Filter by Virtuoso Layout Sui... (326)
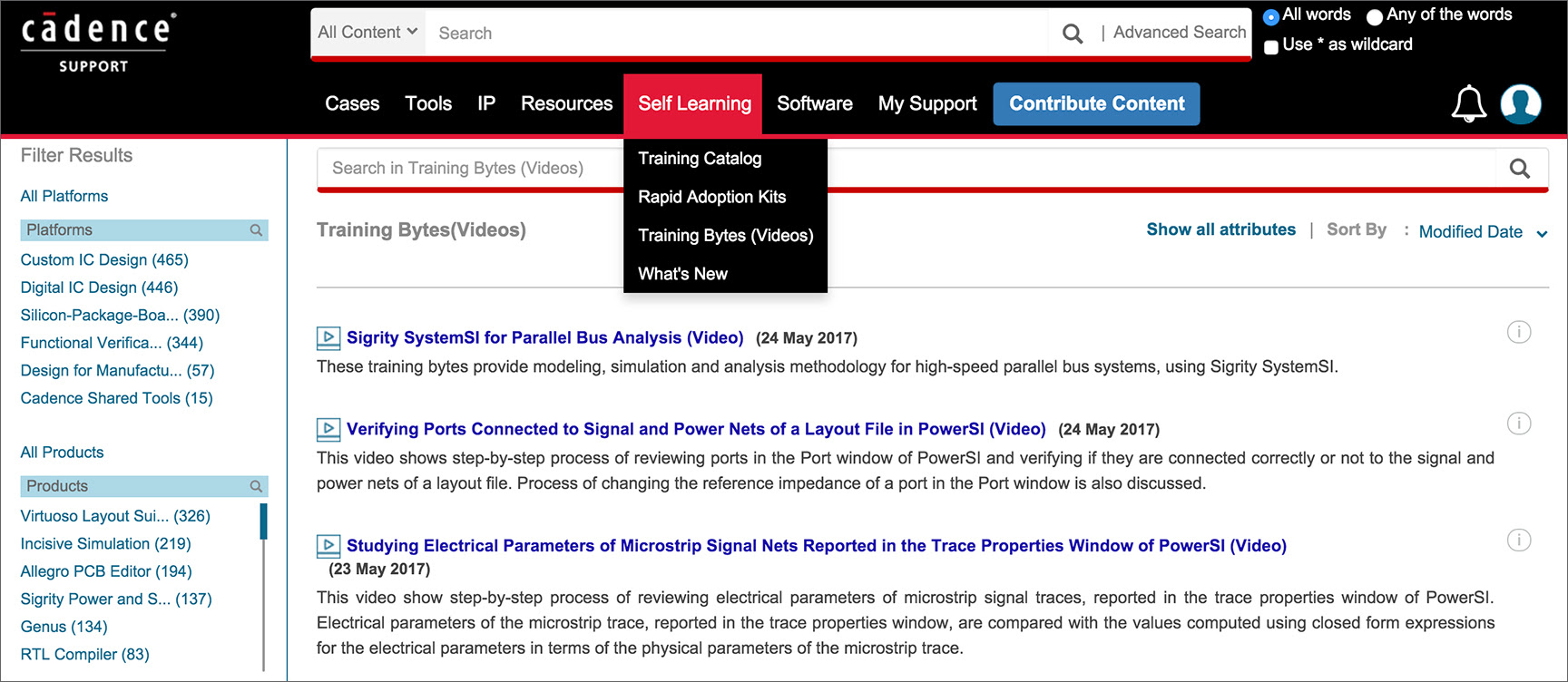This screenshot has width=1568, height=682. (115, 516)
